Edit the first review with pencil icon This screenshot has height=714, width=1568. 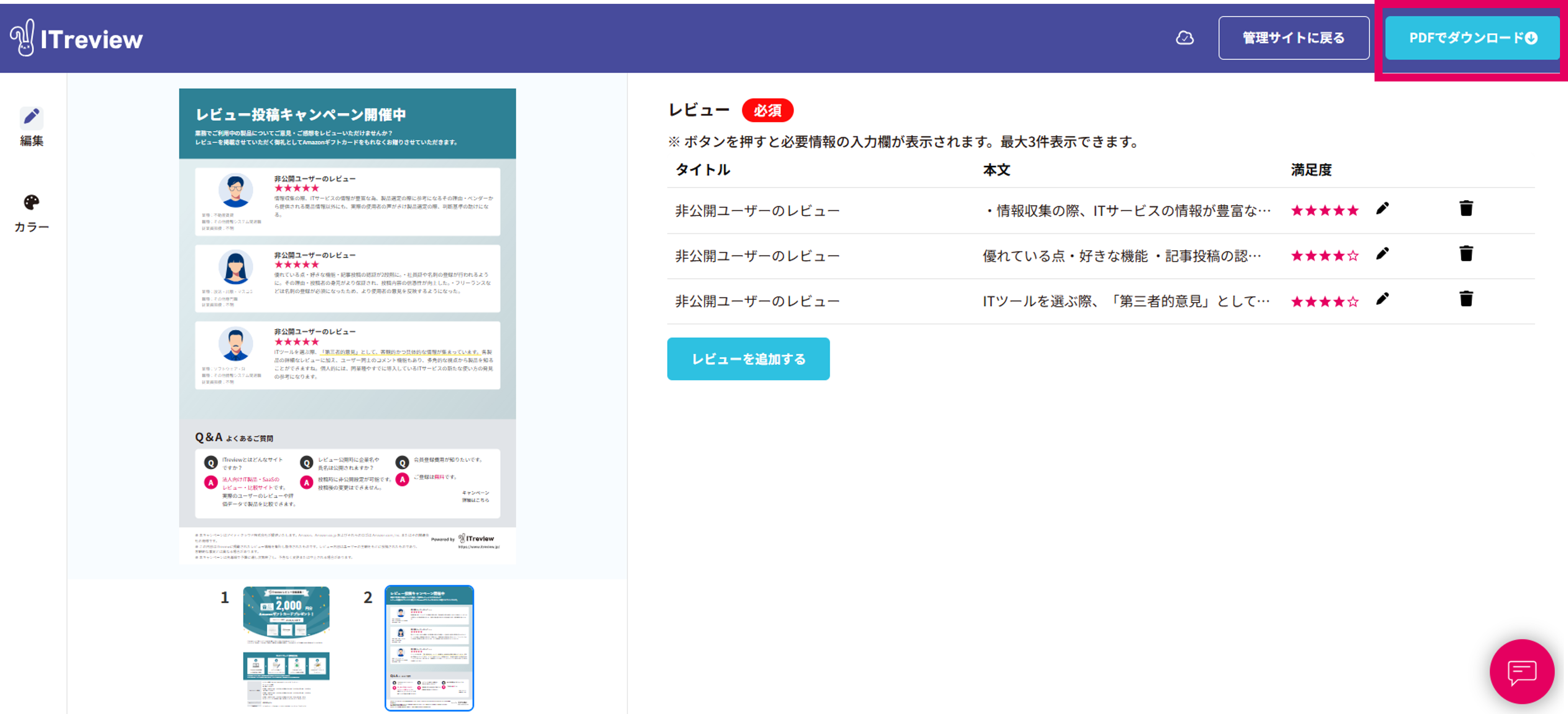coord(1382,209)
